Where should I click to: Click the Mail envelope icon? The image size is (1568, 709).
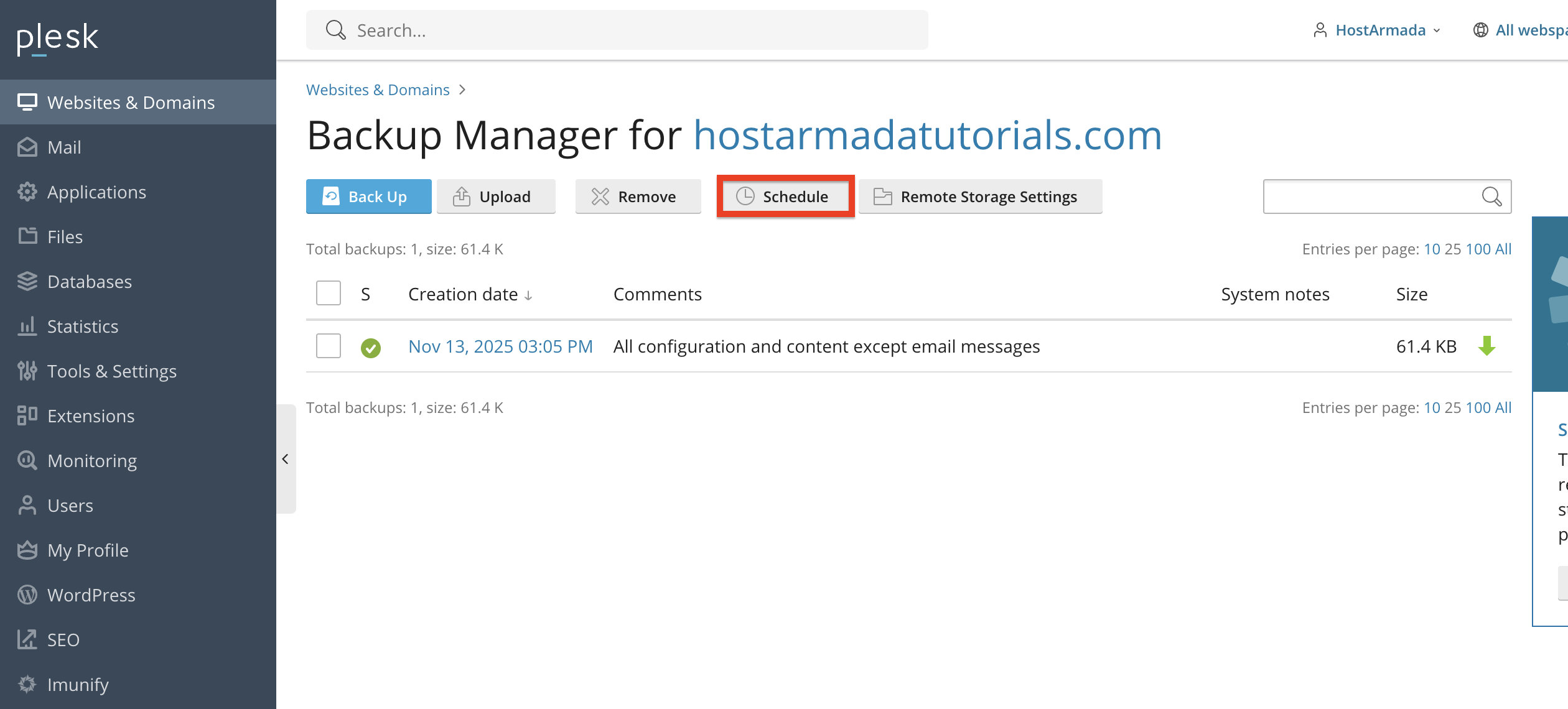[x=27, y=147]
